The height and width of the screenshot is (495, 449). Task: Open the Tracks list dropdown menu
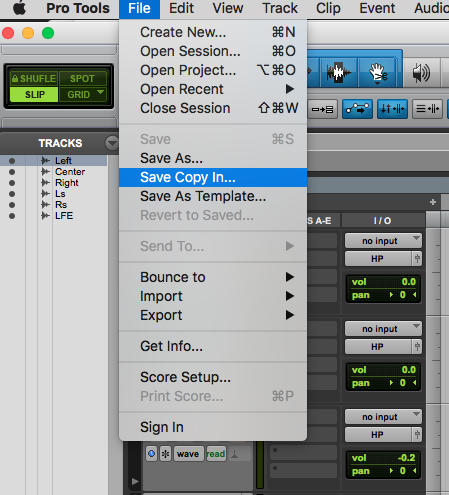coord(112,143)
